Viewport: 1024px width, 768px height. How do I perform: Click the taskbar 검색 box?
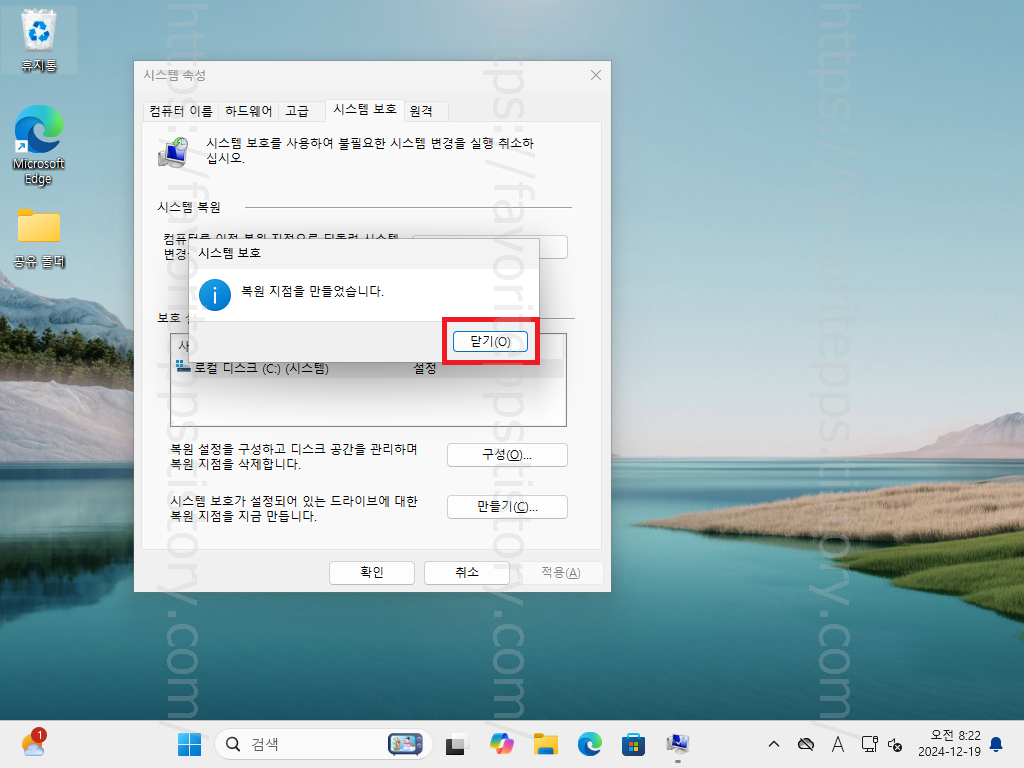[323, 744]
